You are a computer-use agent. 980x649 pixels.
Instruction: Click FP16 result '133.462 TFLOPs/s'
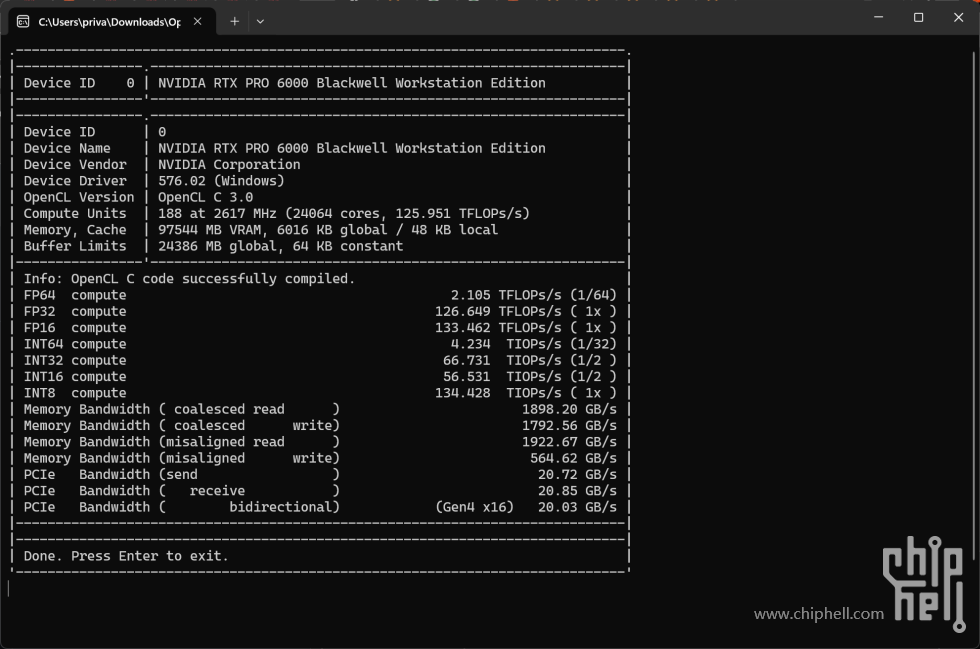coord(498,327)
